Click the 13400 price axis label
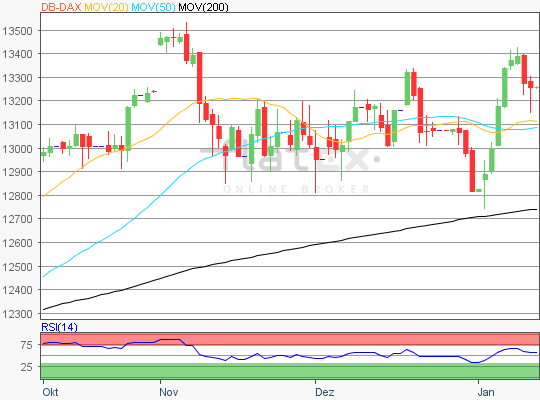The width and height of the screenshot is (540, 400). coord(18,54)
